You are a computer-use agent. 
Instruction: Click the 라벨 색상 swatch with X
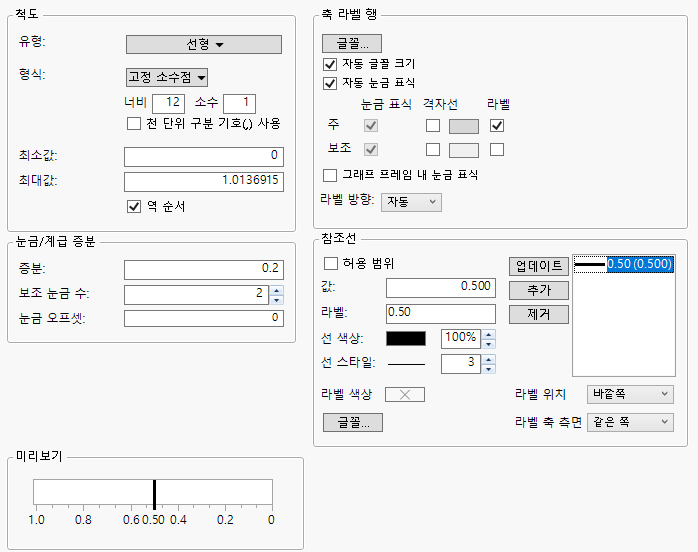(x=405, y=394)
